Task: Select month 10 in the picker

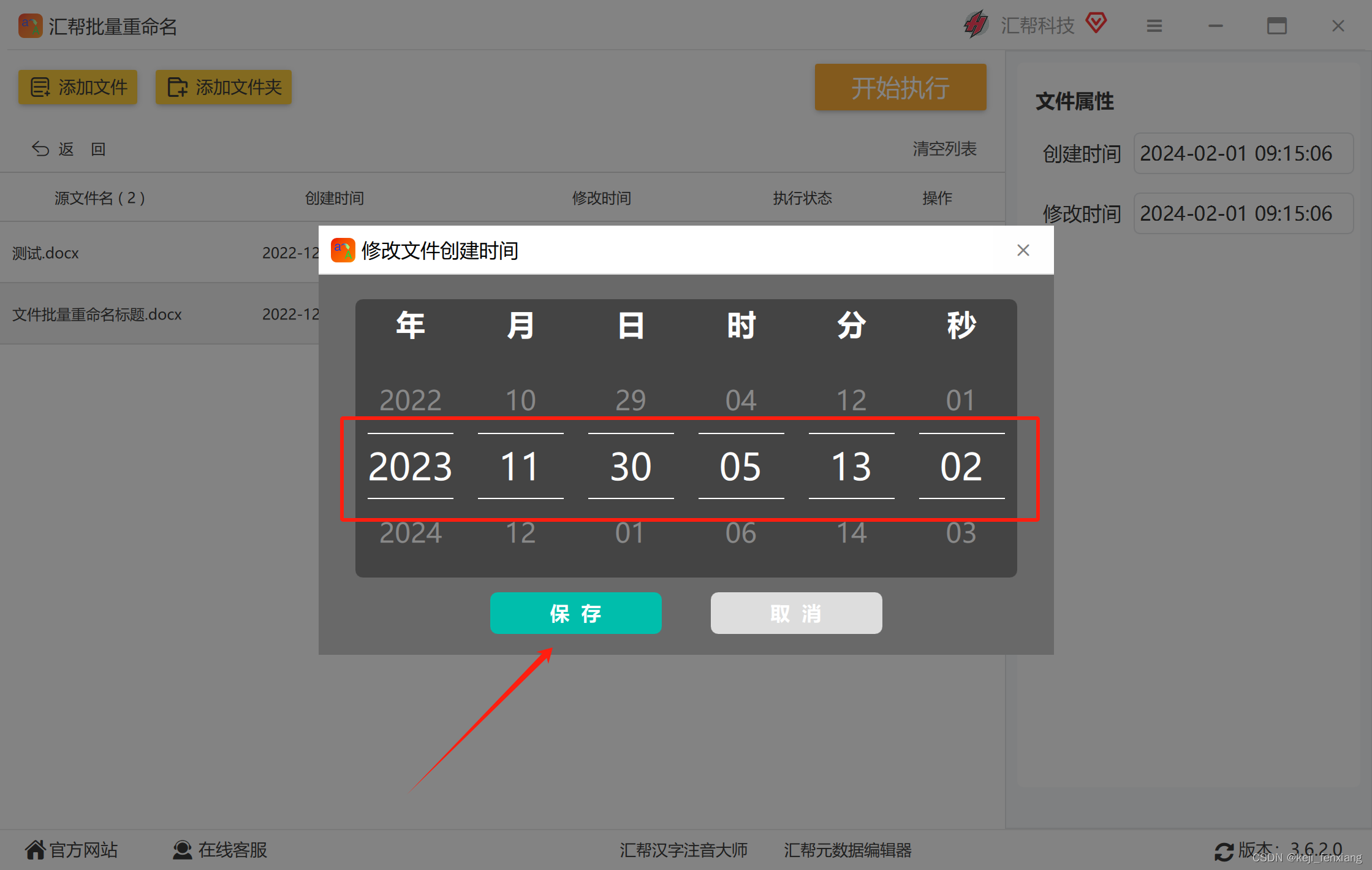Action: coord(520,400)
